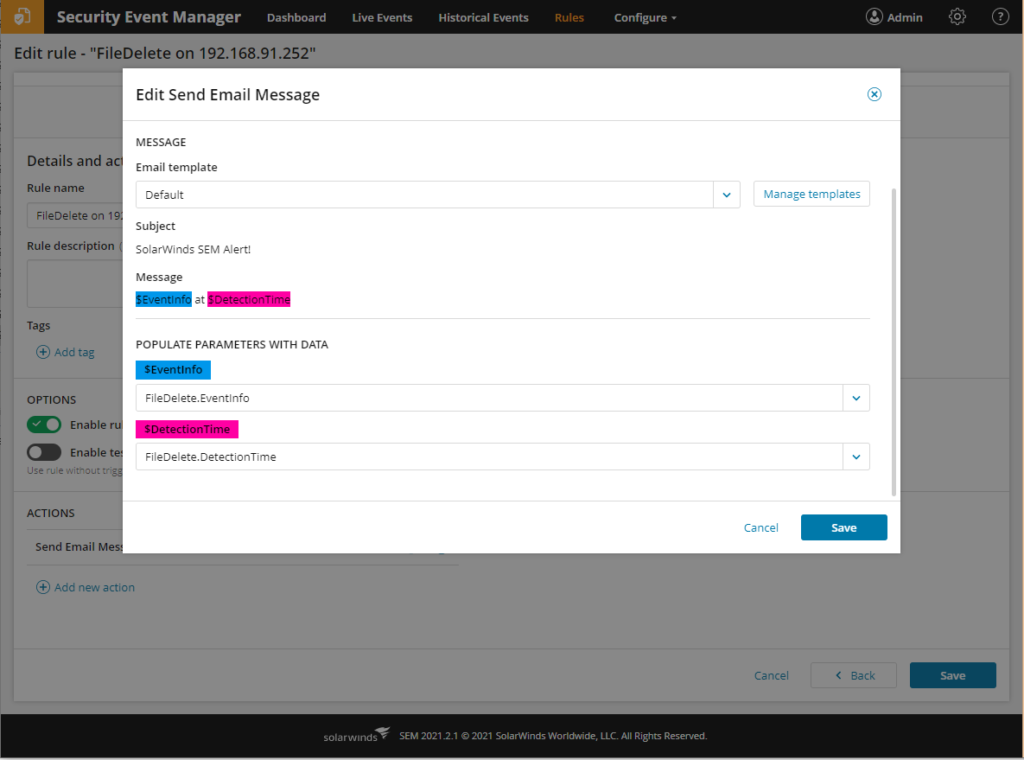Viewport: 1024px width, 760px height.
Task: Click the Security Event Manager title
Action: pyautogui.click(x=149, y=17)
